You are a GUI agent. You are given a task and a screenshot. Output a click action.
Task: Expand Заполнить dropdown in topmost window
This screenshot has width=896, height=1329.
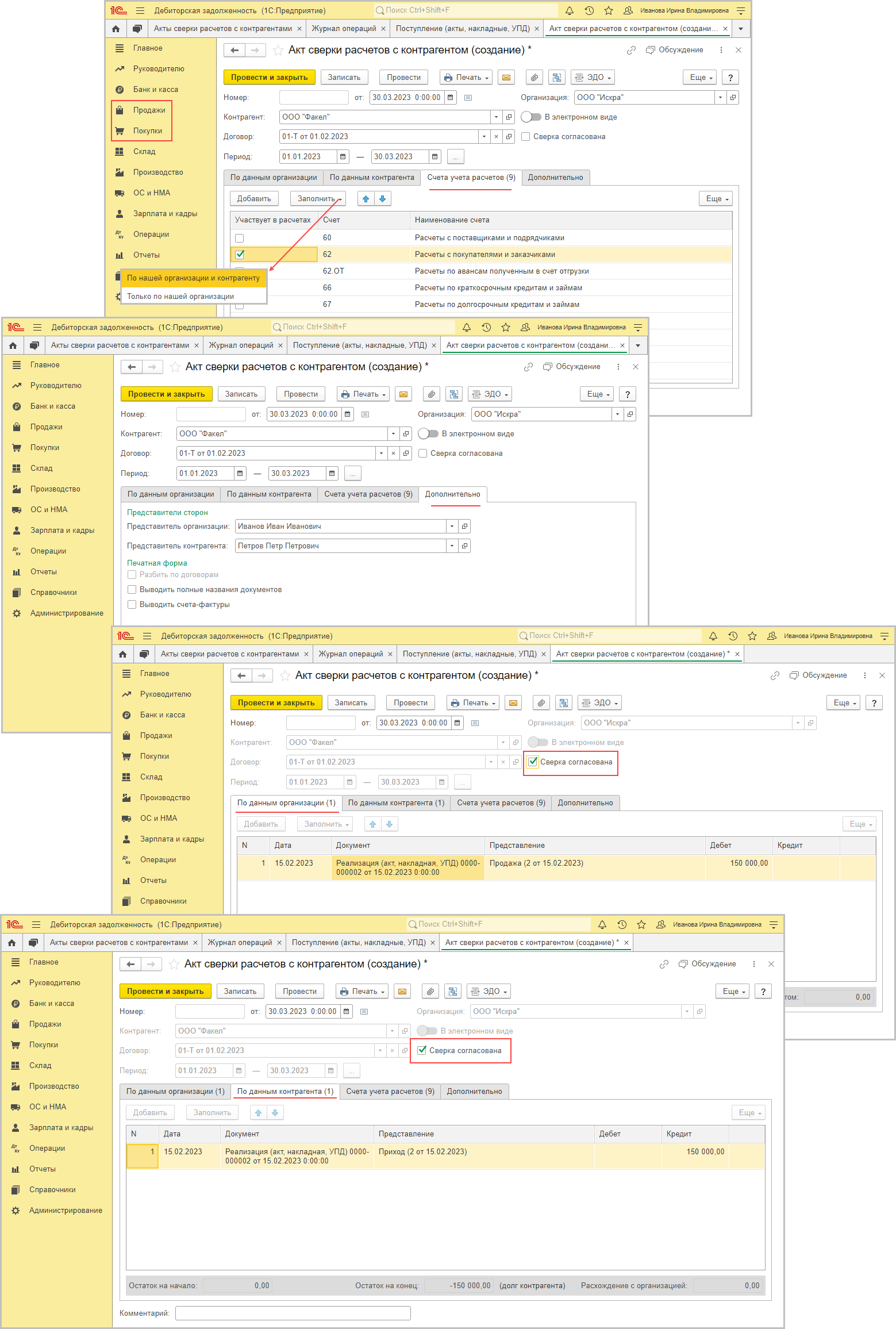318,199
